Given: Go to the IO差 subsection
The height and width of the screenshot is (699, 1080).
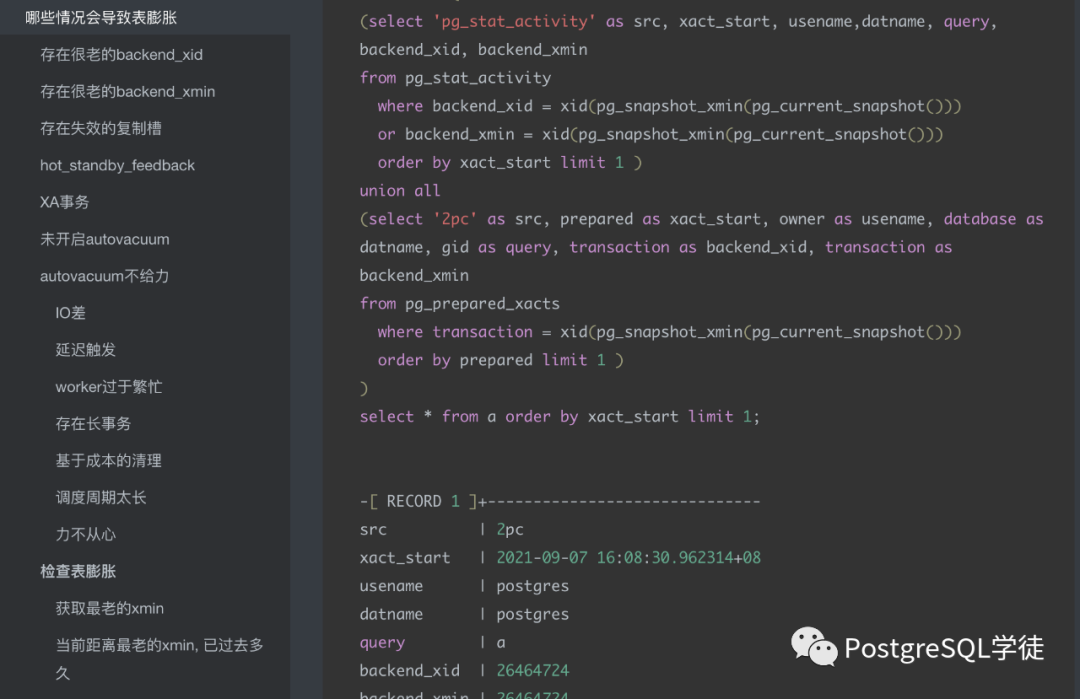Looking at the screenshot, I should 70,313.
